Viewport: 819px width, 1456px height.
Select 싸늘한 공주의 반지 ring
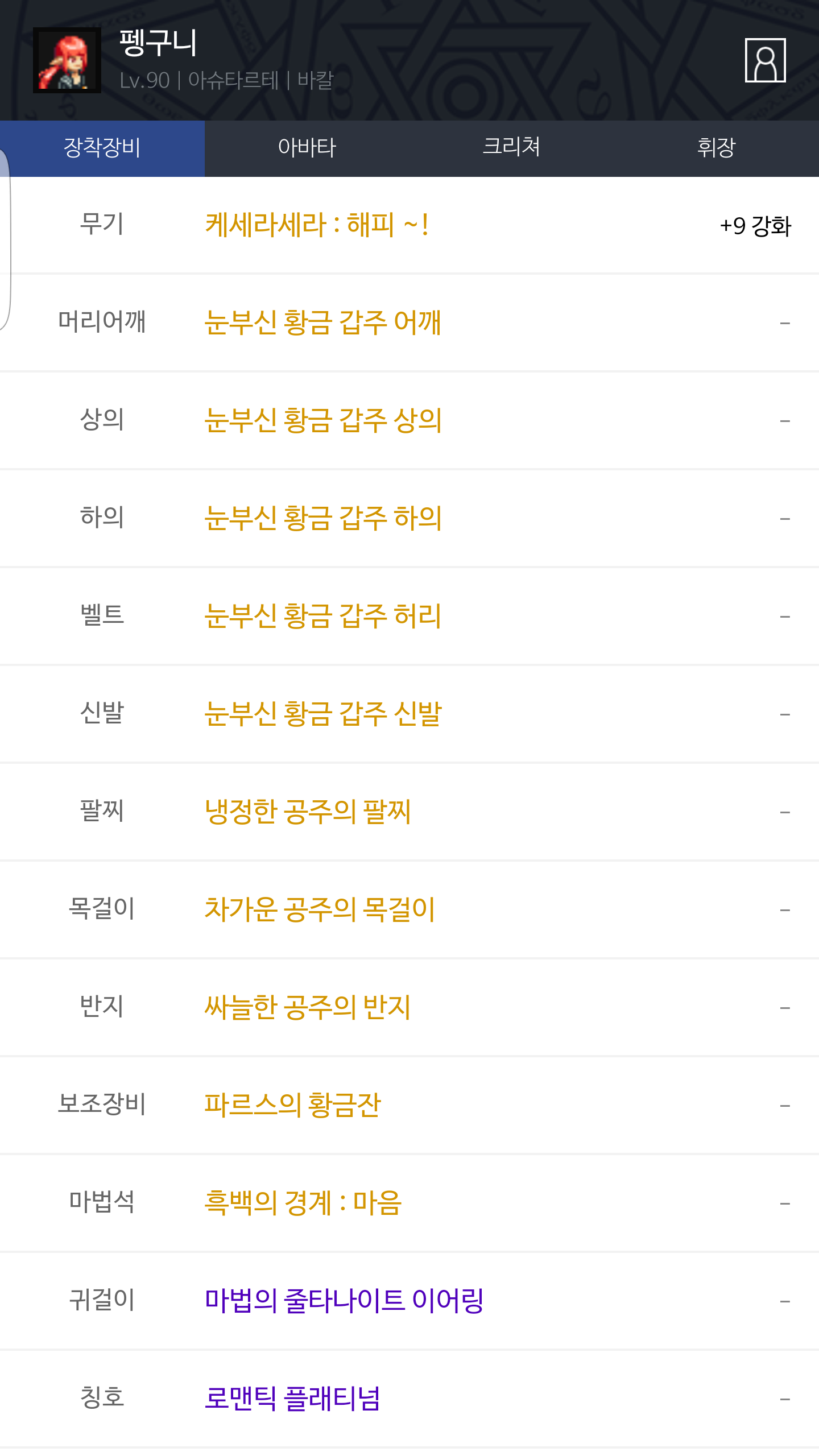pos(307,1007)
